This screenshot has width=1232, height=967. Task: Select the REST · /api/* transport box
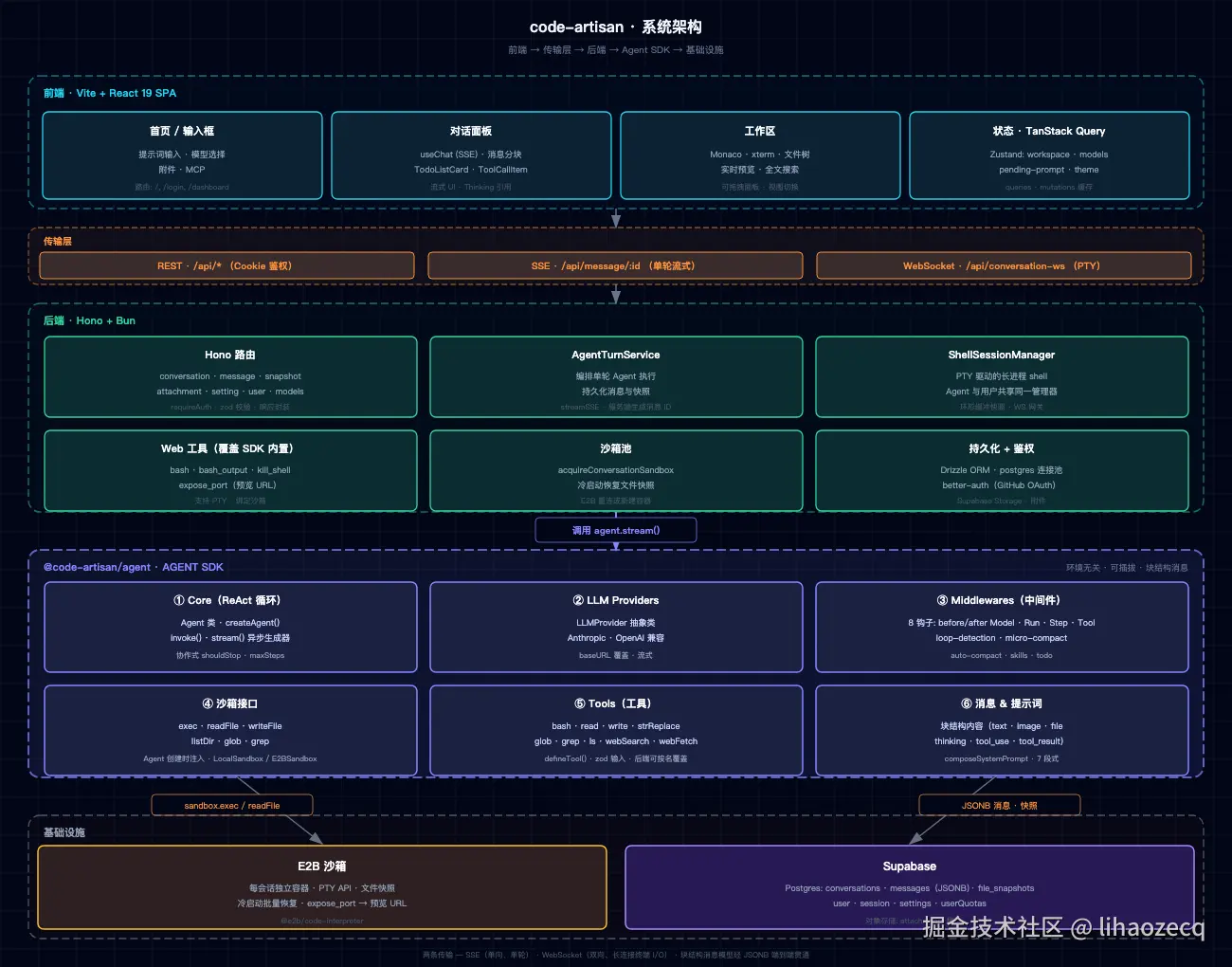226,265
